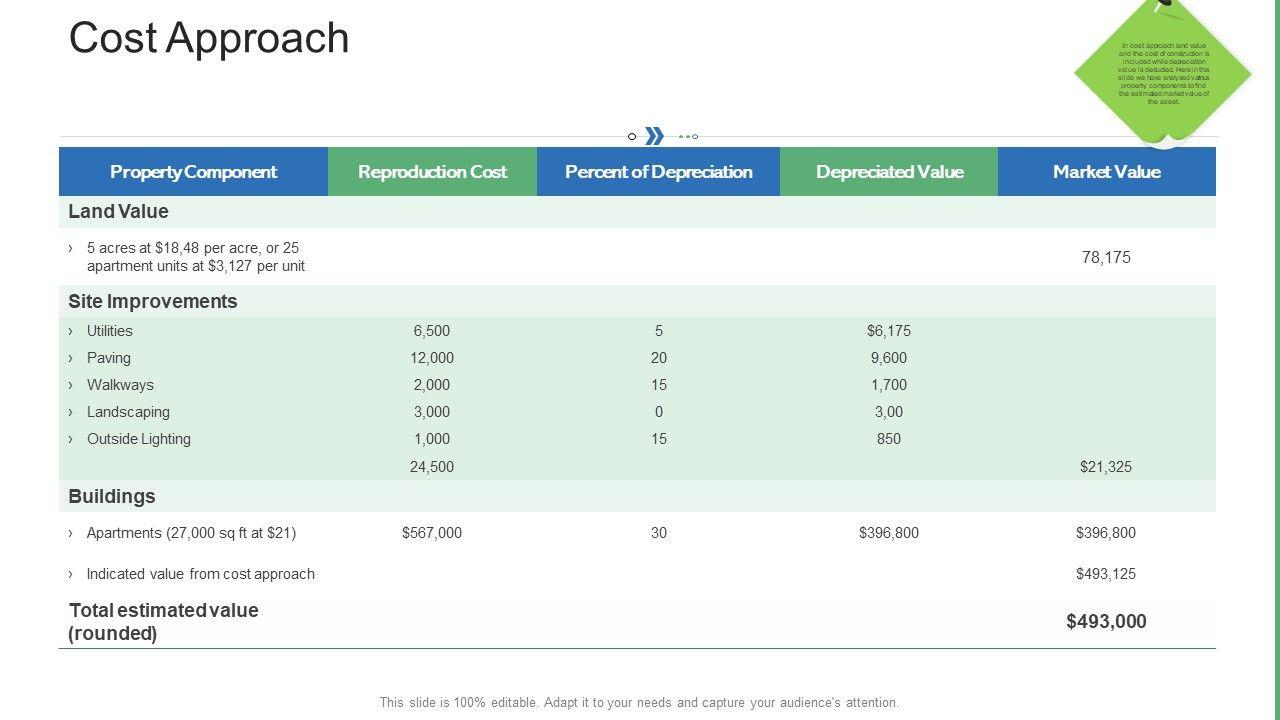This screenshot has width=1280, height=720.
Task: Click the Site Improvements section heading
Action: [153, 301]
